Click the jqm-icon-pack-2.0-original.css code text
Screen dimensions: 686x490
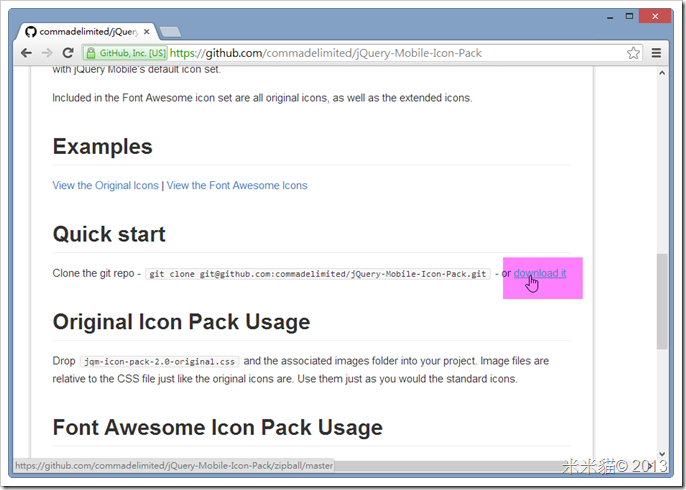pos(160,362)
